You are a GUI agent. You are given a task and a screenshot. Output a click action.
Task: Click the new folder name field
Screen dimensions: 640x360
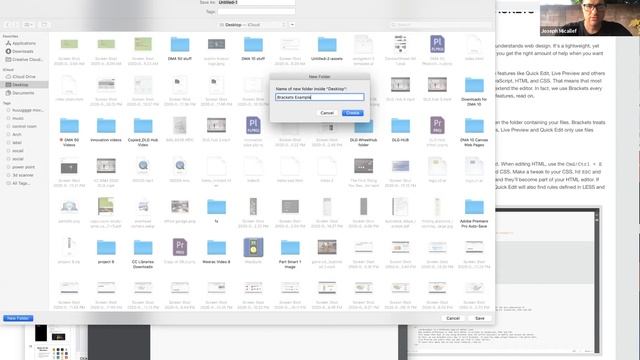(320, 97)
